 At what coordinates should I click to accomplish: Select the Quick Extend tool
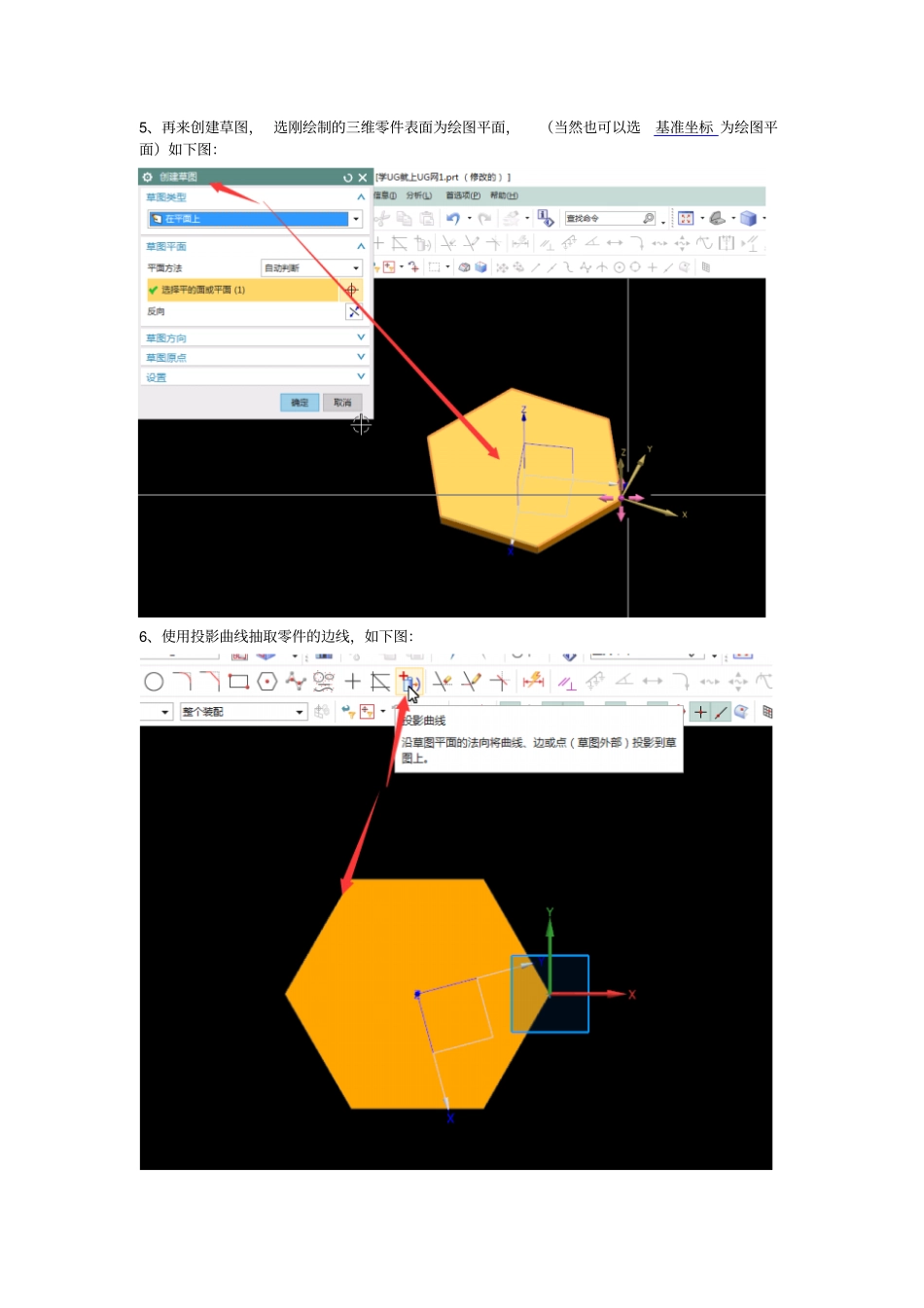472,682
